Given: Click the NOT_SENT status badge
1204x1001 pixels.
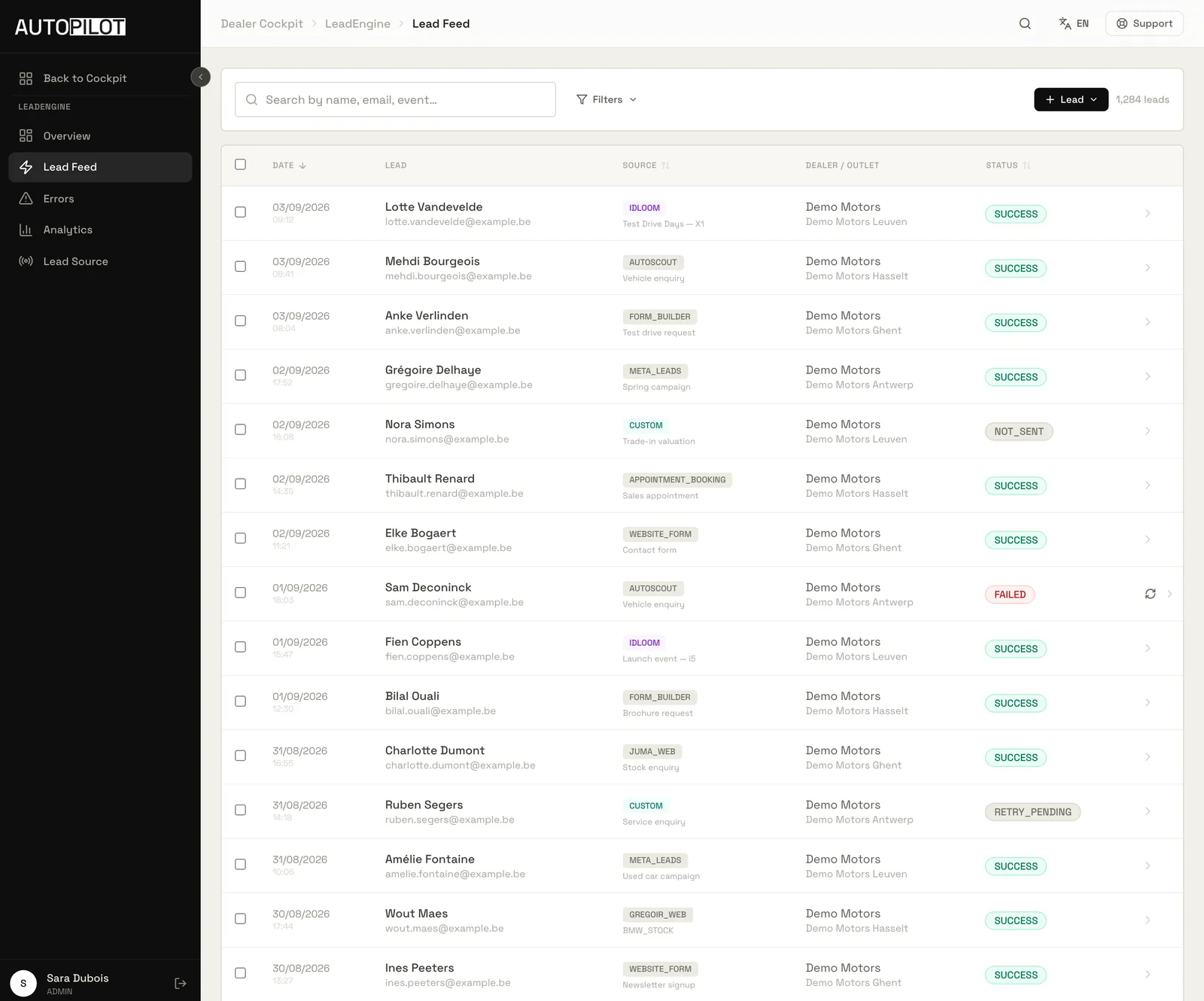Looking at the screenshot, I should tap(1019, 431).
